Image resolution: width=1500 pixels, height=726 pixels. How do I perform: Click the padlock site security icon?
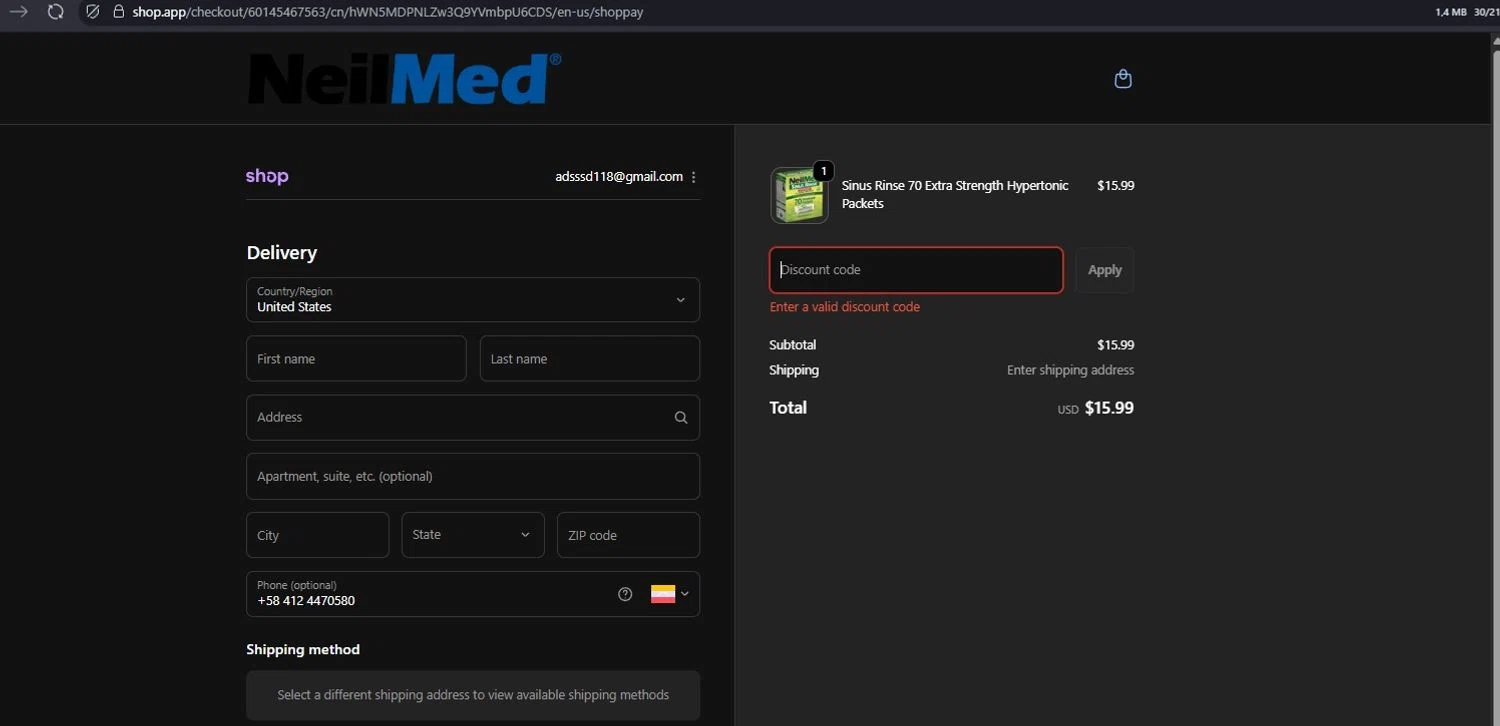point(119,12)
